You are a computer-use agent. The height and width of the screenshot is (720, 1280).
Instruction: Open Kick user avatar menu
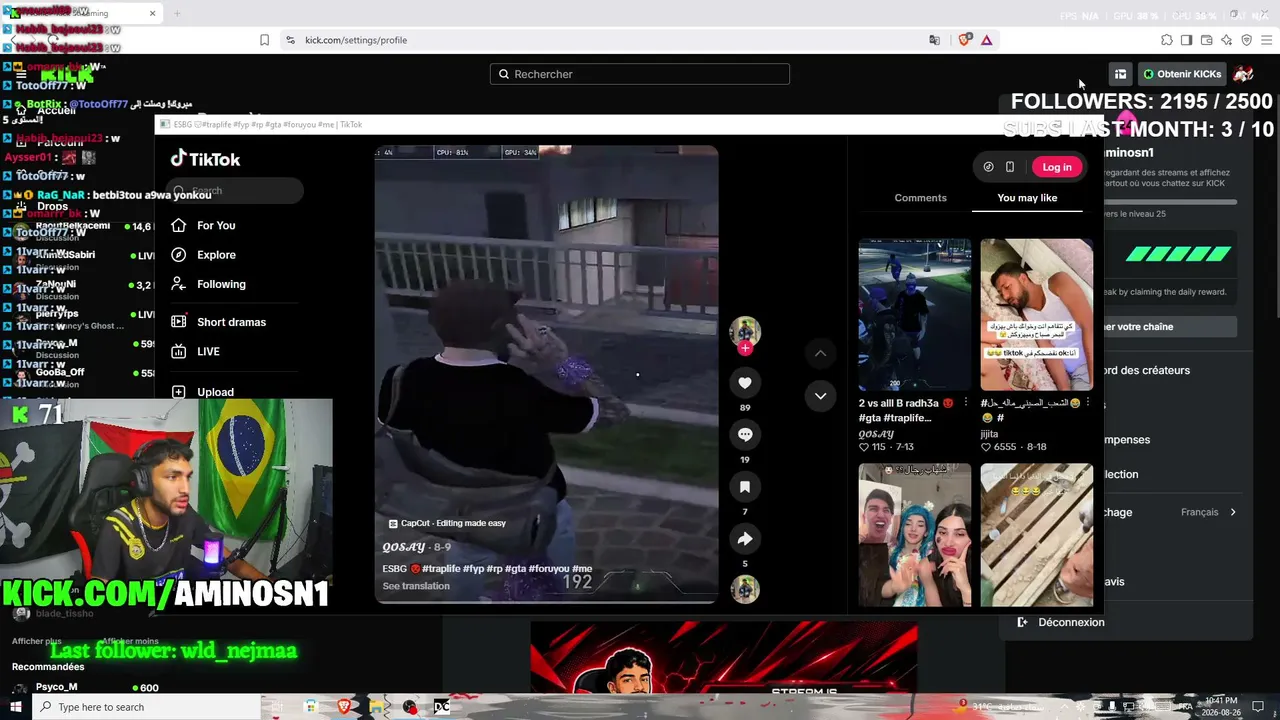click(1243, 74)
